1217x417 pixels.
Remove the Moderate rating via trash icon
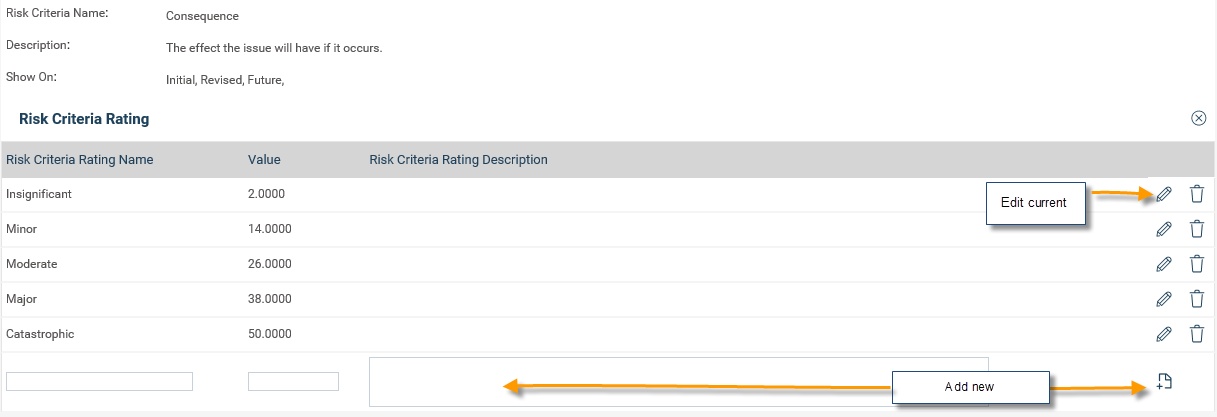click(x=1196, y=264)
